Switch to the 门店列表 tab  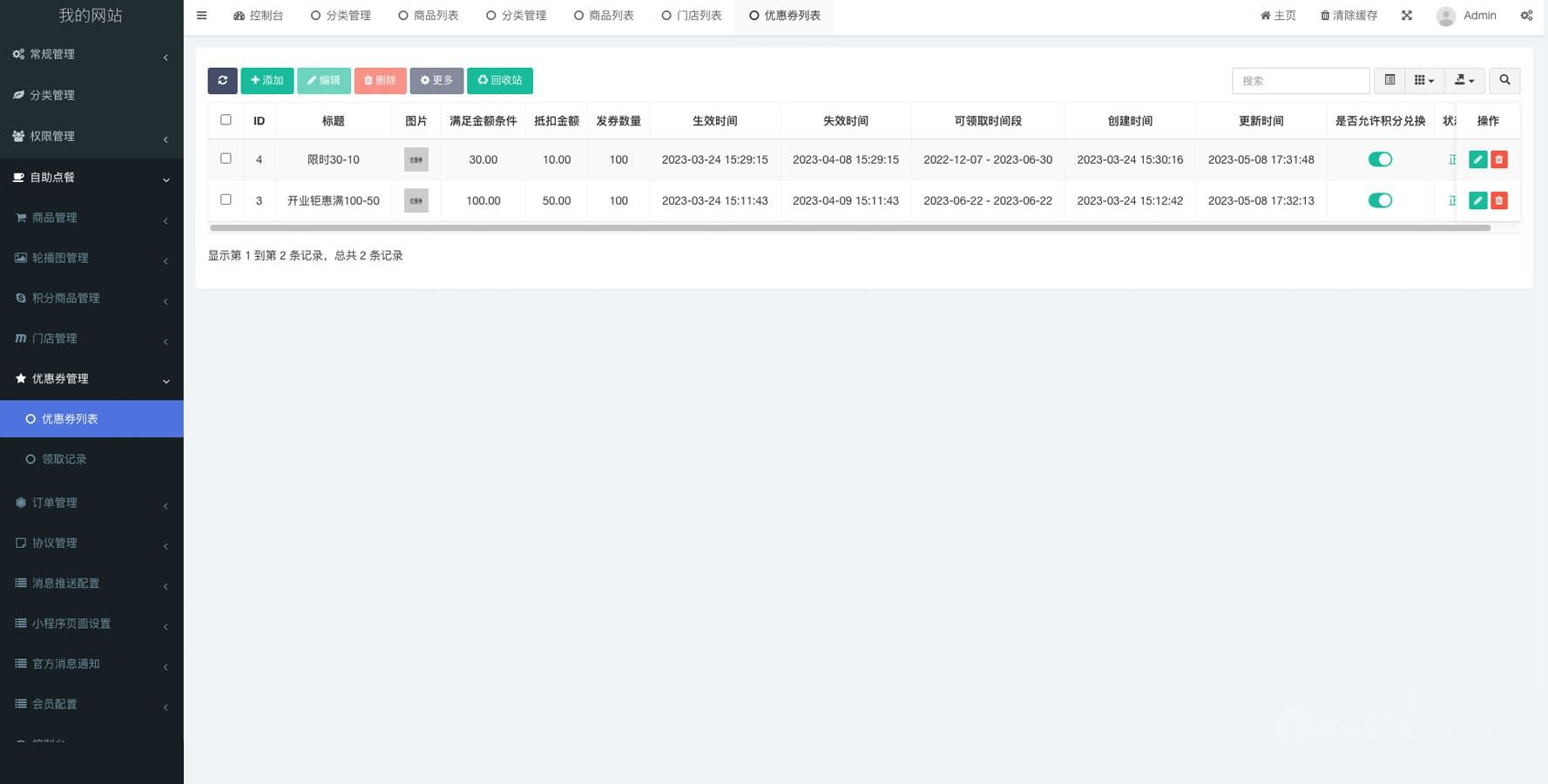[x=692, y=16]
